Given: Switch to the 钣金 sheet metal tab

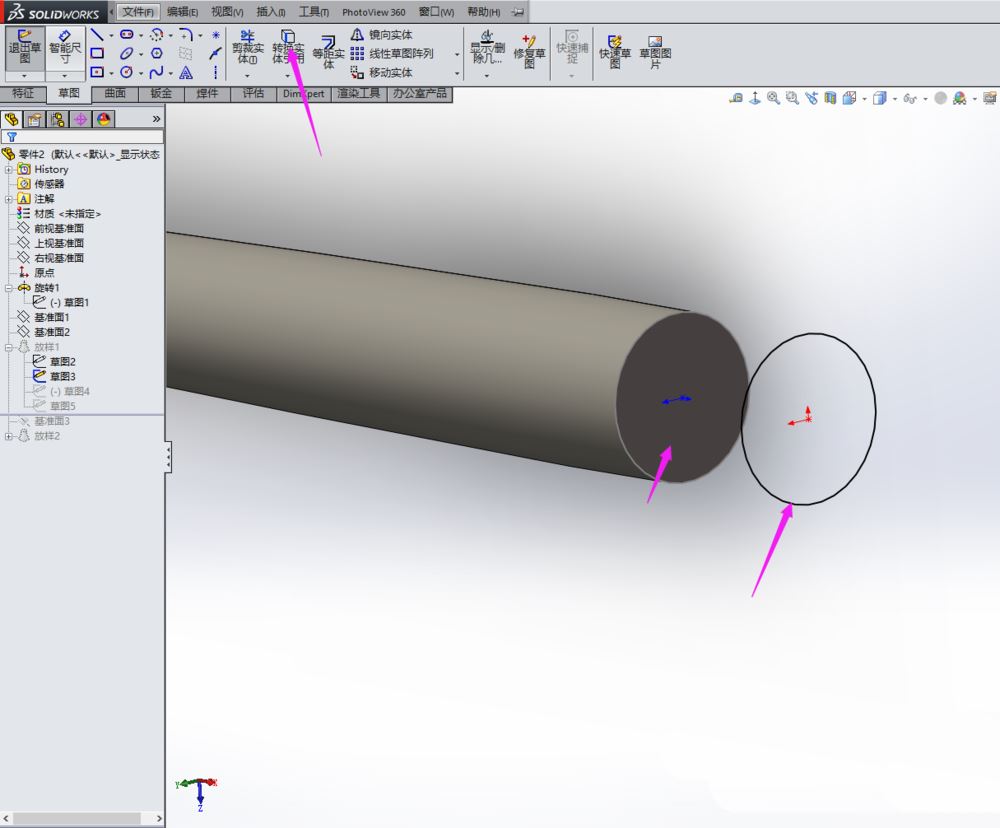Looking at the screenshot, I should click(x=161, y=94).
